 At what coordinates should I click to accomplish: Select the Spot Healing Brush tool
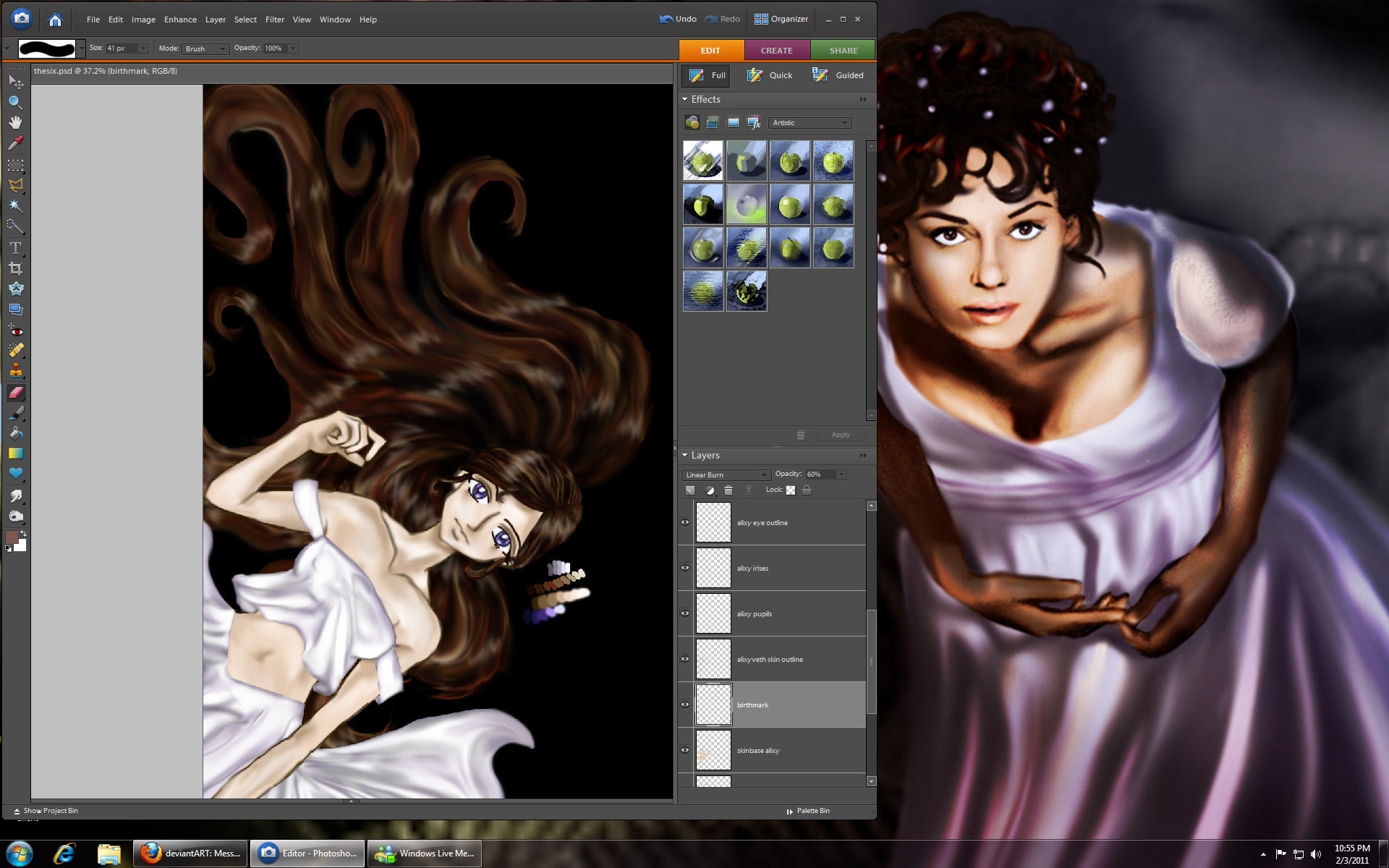[x=16, y=351]
